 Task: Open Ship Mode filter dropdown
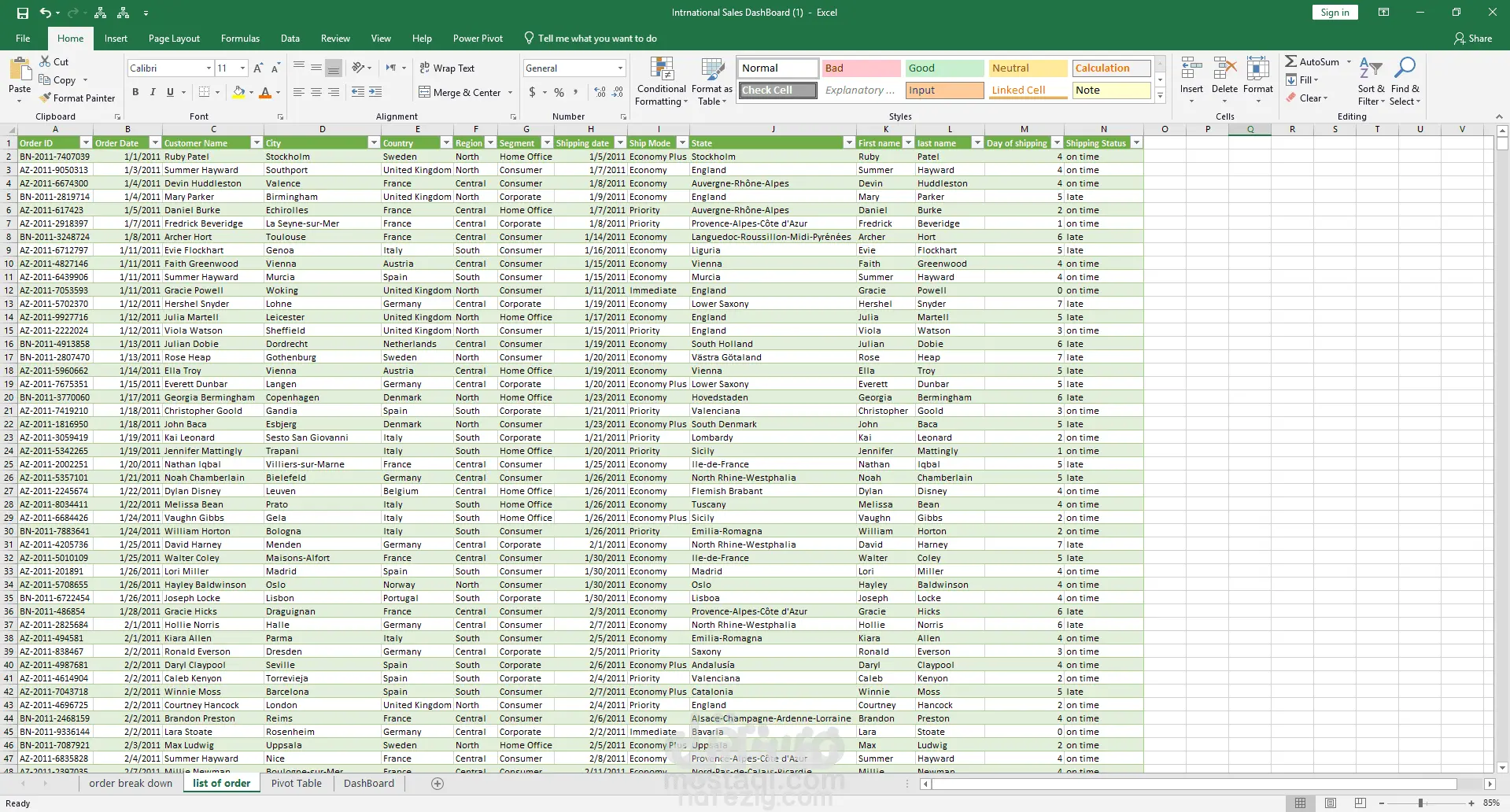[x=683, y=142]
